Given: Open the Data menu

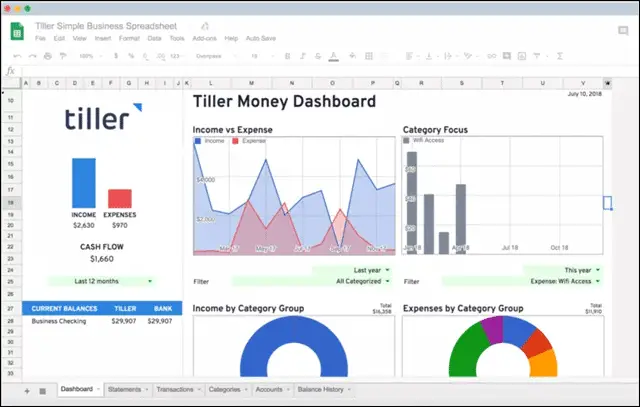Looking at the screenshot, I should pos(154,38).
